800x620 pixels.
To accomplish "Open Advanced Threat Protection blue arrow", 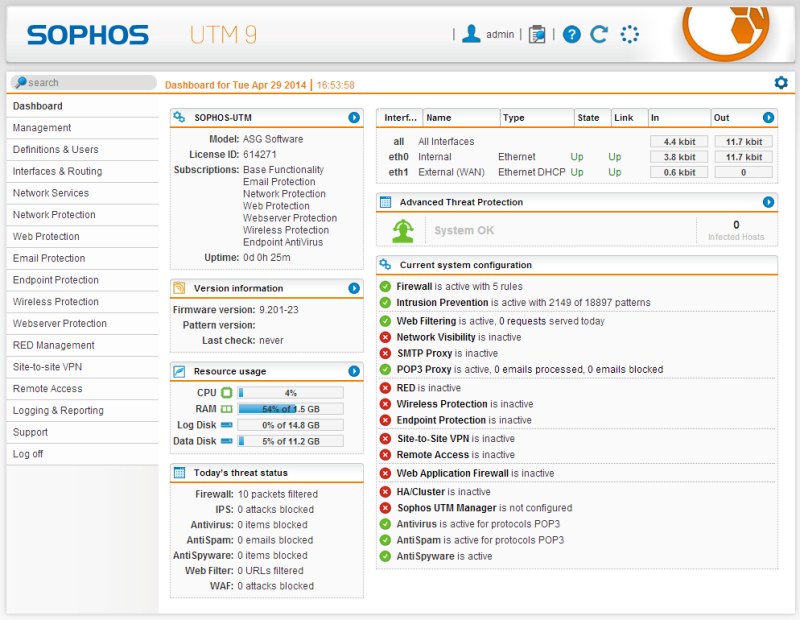I will pos(768,202).
